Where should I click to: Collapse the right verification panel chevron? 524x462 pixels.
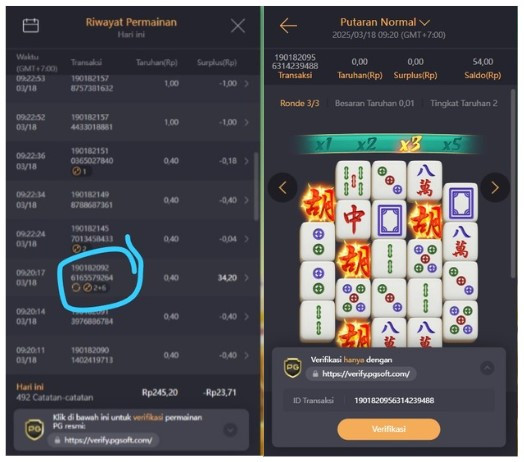(487, 368)
